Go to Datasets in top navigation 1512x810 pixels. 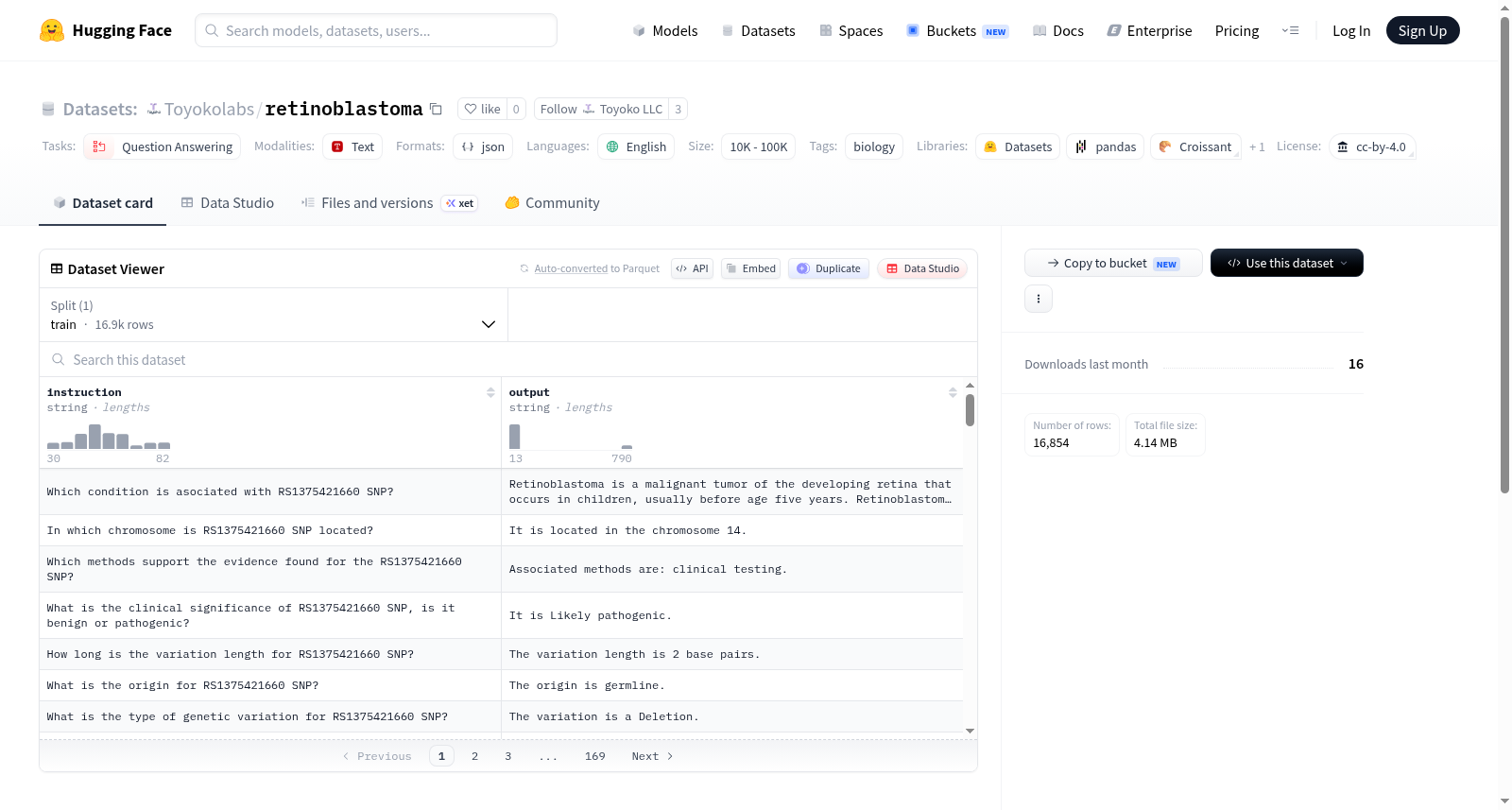(758, 30)
